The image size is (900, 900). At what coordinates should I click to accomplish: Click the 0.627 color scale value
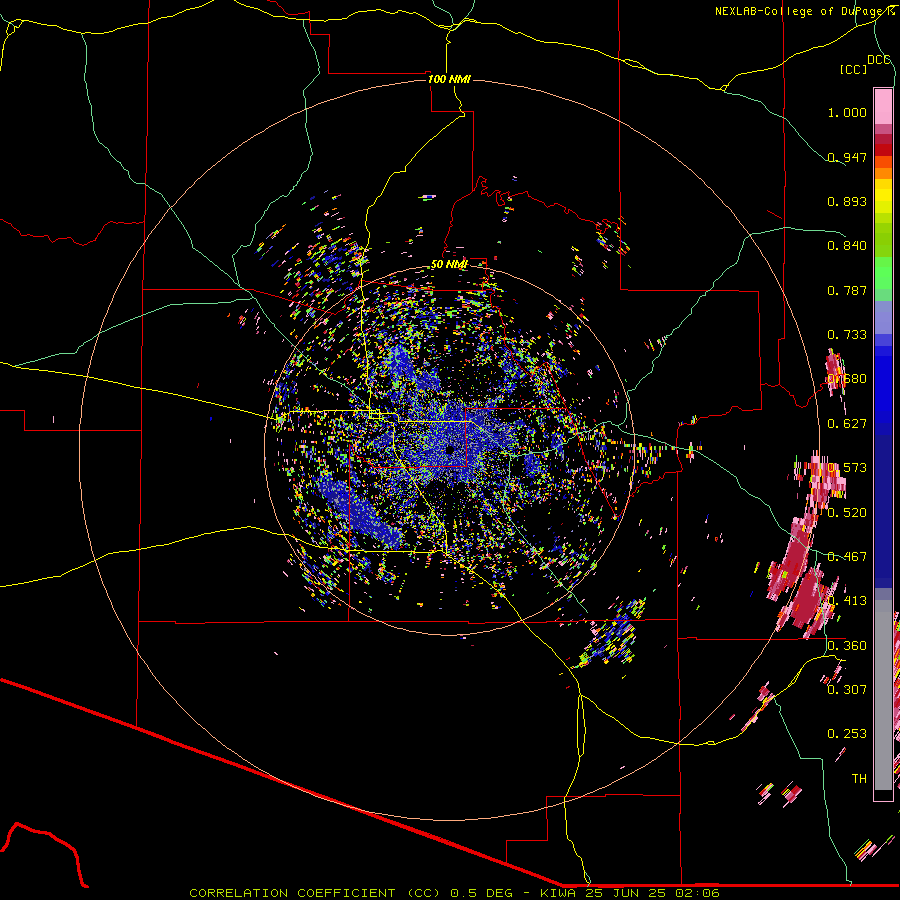click(x=847, y=424)
